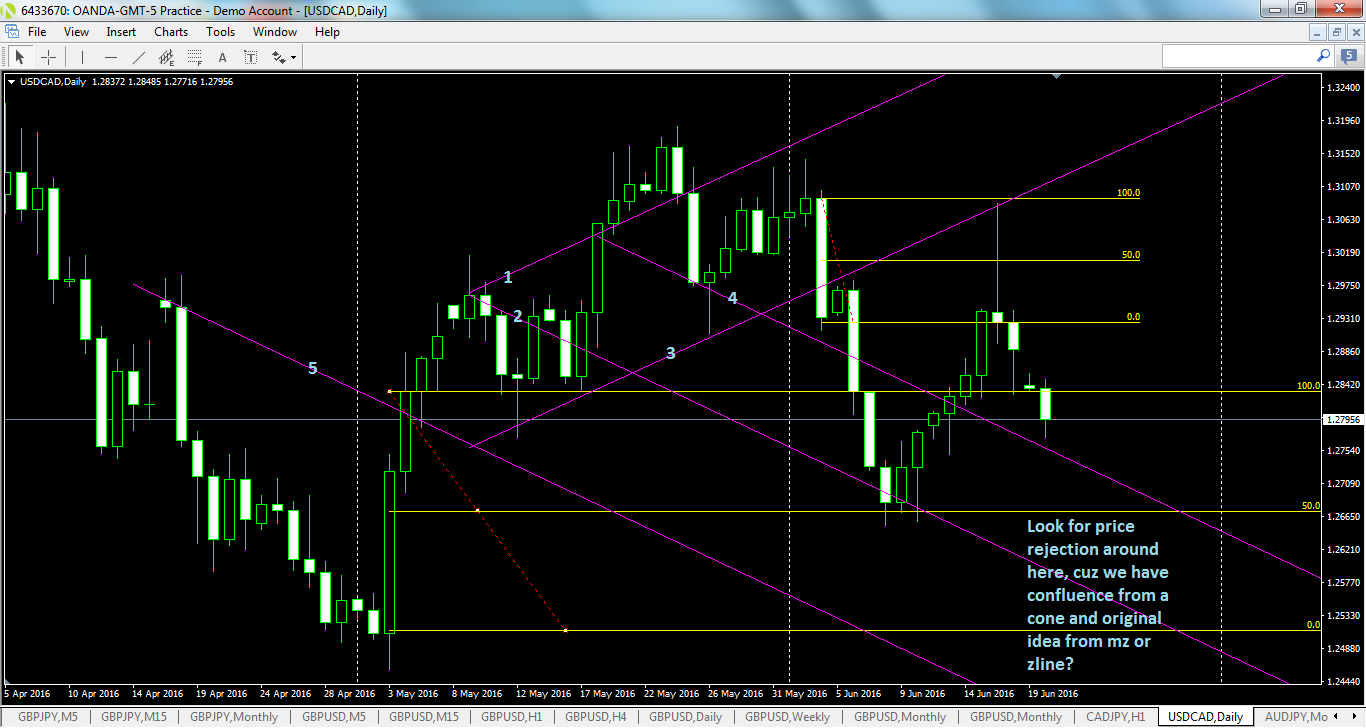
Task: Open the Arrows tool dropdown
Action: (291, 57)
